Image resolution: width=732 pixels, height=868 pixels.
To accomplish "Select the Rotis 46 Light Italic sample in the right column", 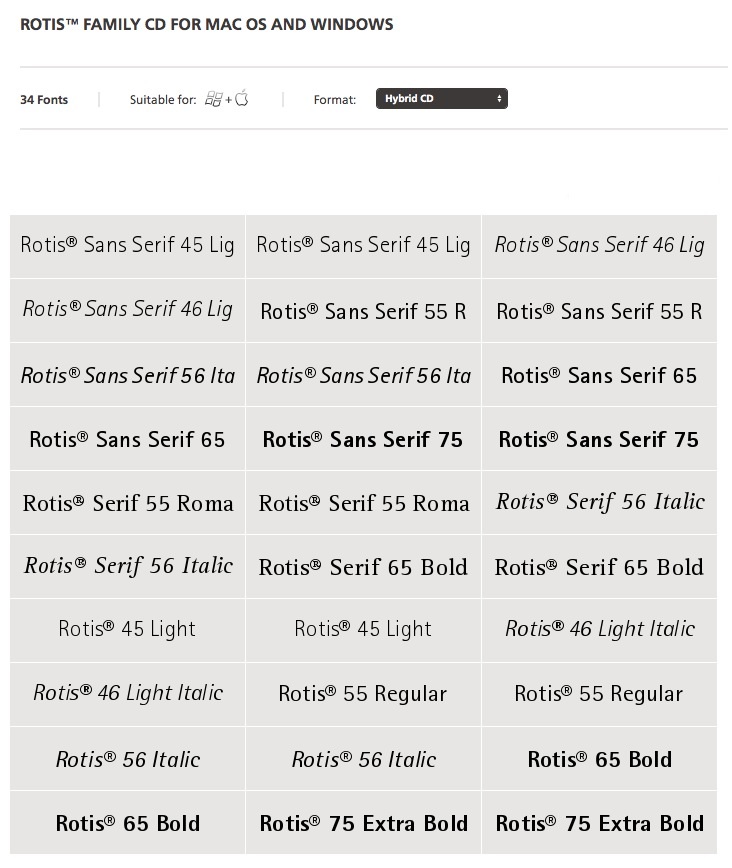I will point(599,631).
